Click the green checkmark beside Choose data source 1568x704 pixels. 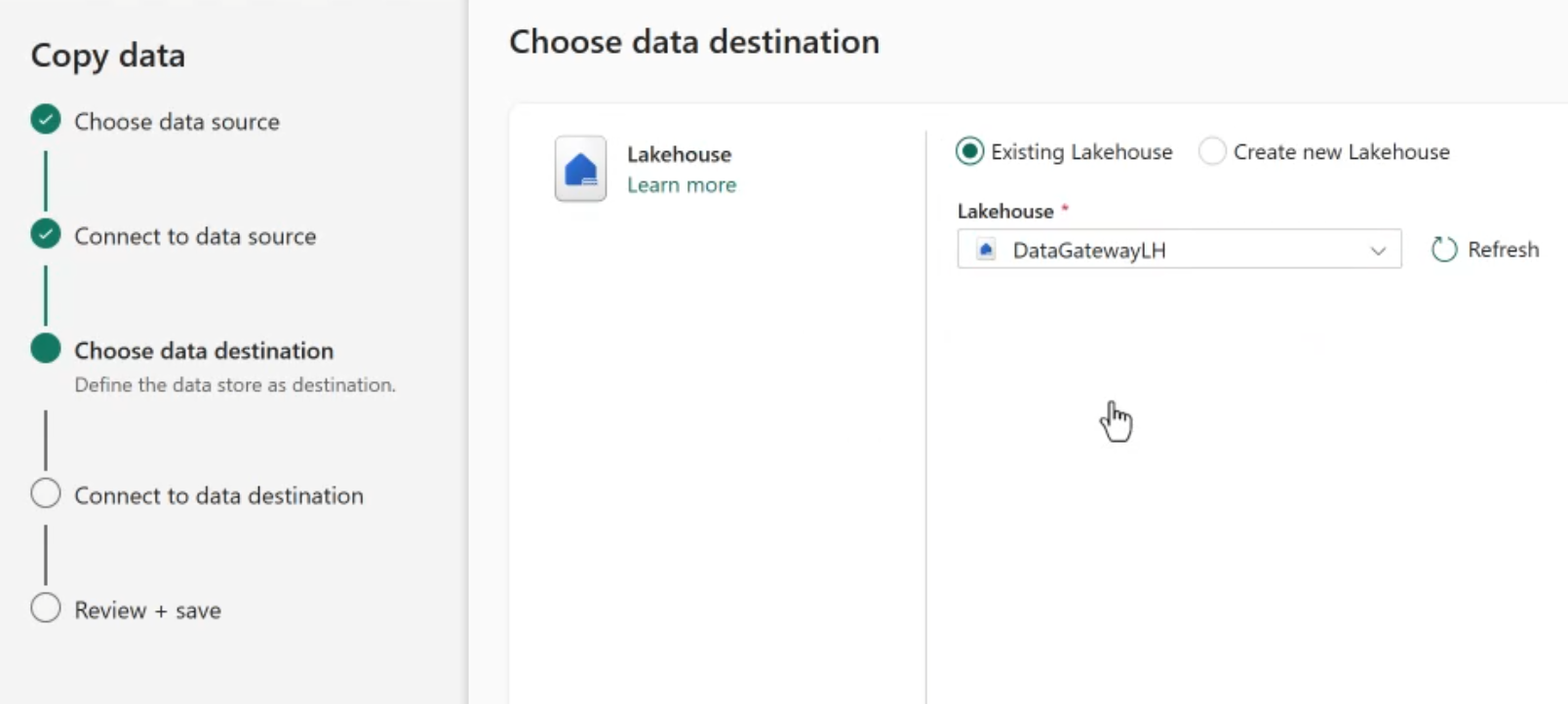click(46, 120)
